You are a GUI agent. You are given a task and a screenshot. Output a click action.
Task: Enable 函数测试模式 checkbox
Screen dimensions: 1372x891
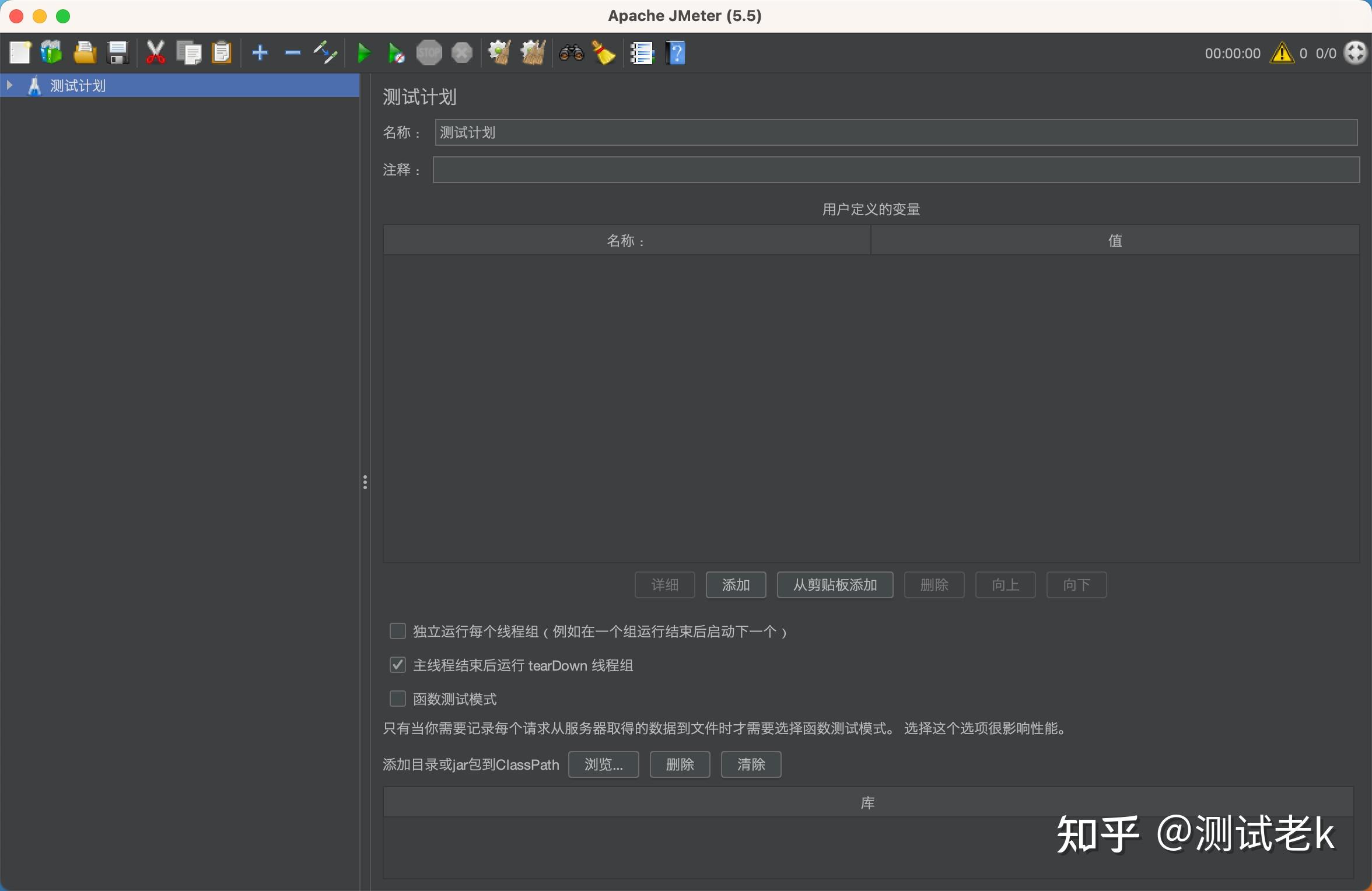(x=397, y=699)
